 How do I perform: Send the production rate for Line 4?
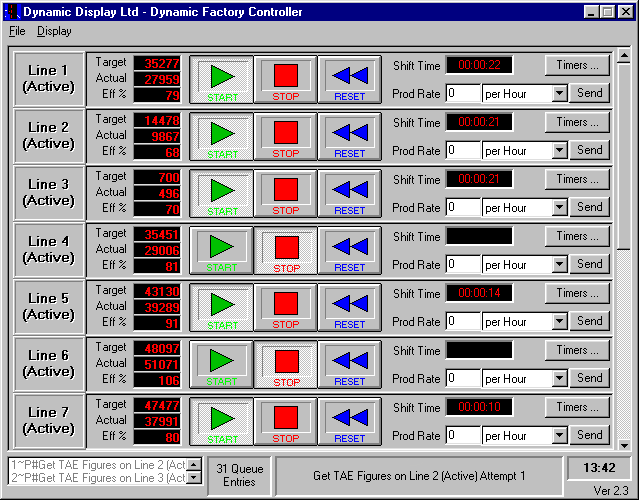(x=589, y=264)
